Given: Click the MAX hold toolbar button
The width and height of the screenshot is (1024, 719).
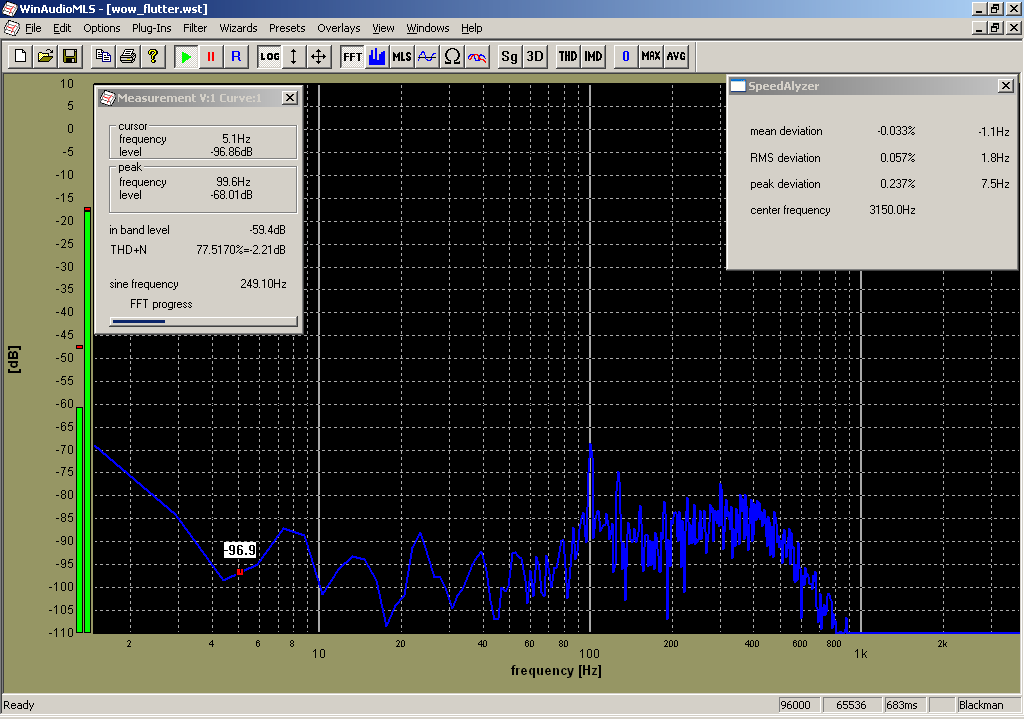Looking at the screenshot, I should coord(651,57).
